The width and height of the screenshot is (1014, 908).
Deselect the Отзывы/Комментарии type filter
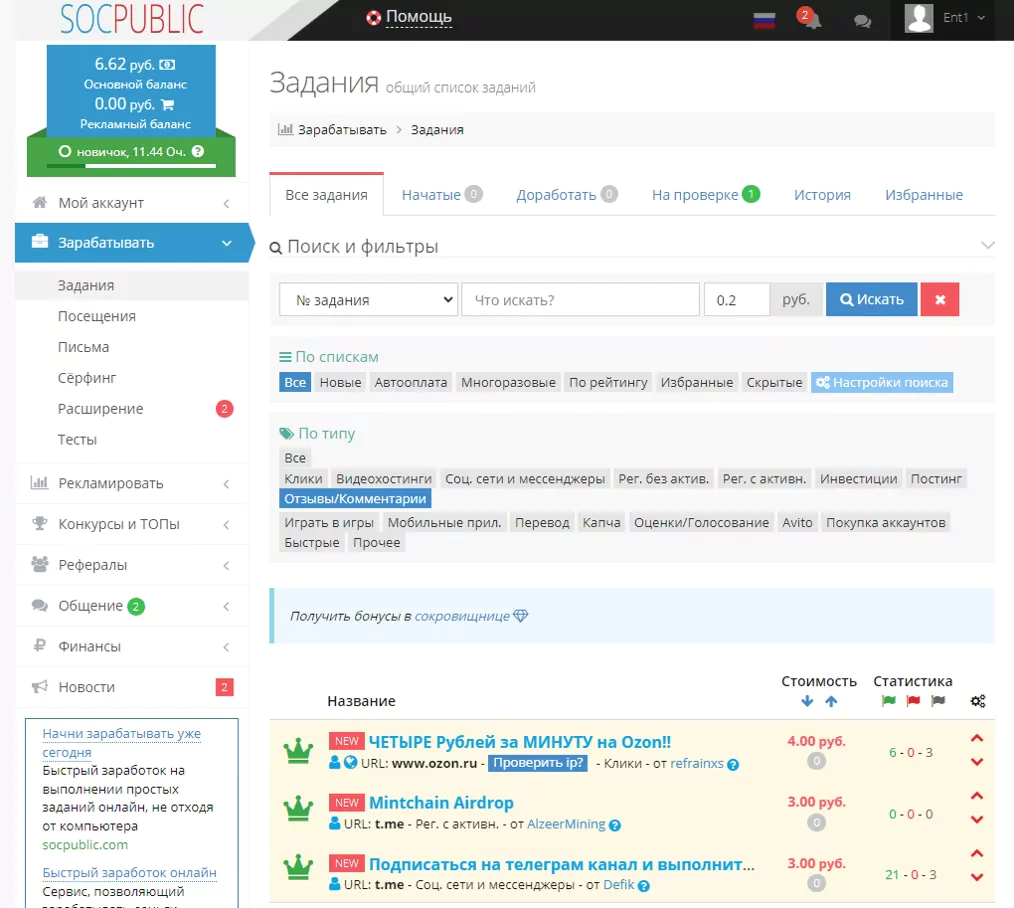[355, 499]
